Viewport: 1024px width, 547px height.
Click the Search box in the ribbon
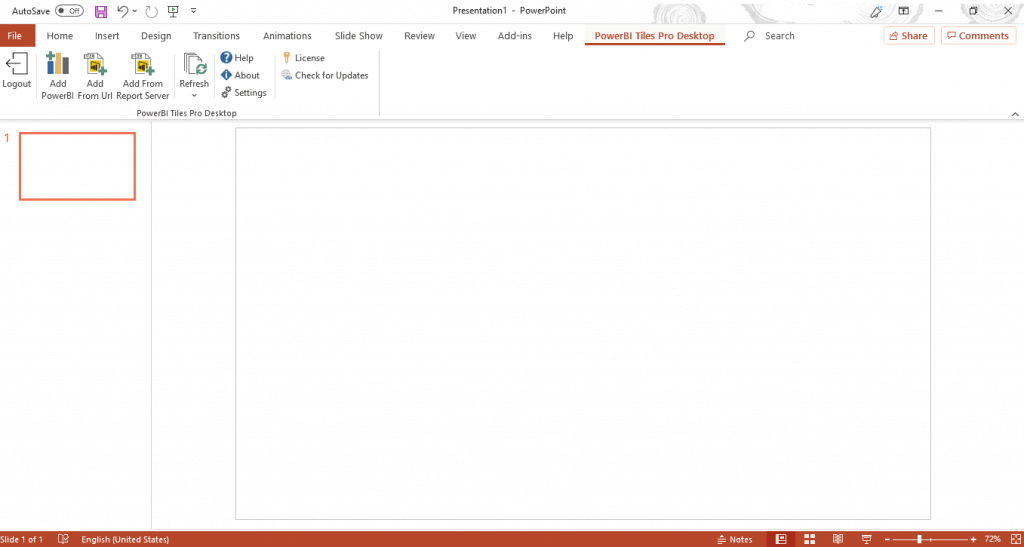point(771,36)
